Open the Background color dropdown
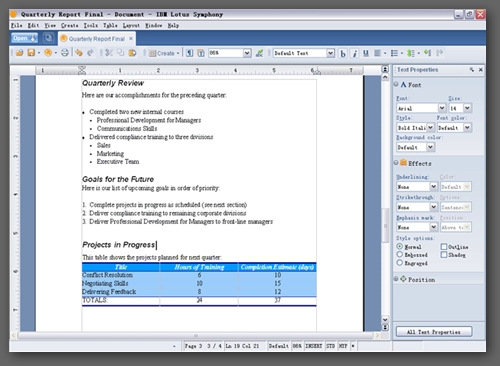 point(430,147)
